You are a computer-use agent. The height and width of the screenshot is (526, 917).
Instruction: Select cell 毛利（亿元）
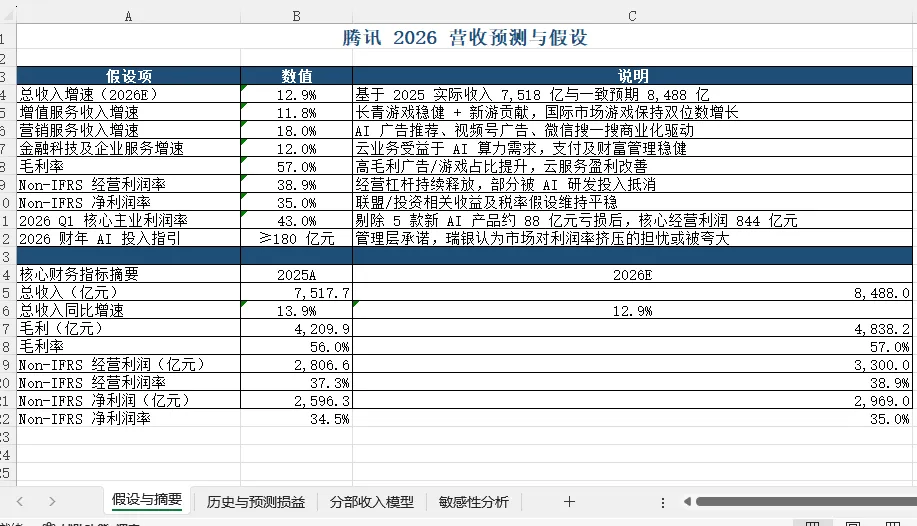click(129, 329)
